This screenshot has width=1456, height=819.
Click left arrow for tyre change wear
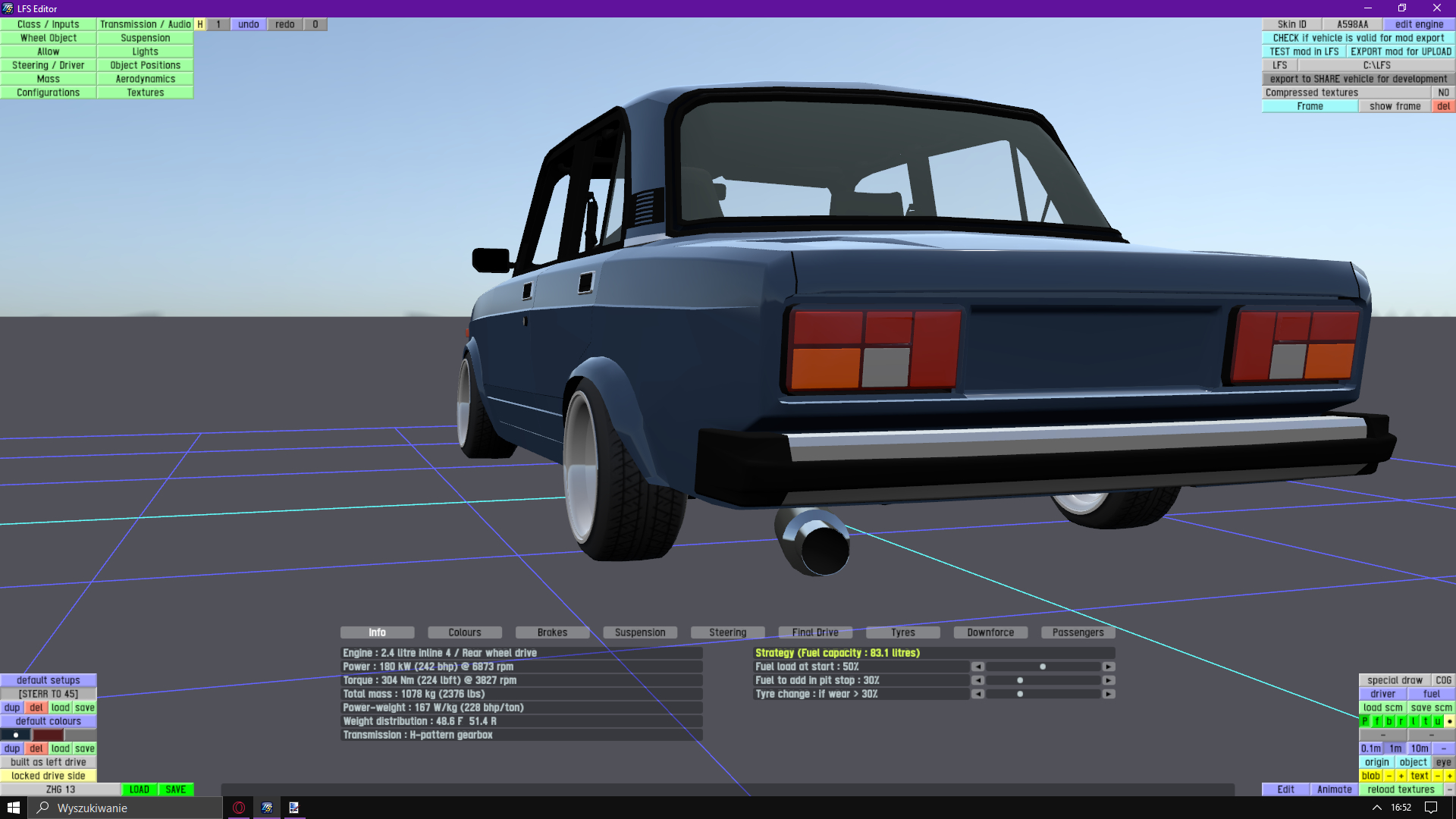point(977,694)
